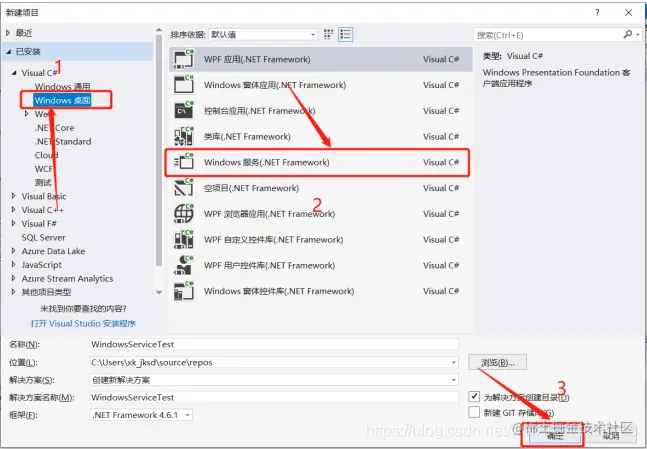Enable 新建 GIT 存储库 checkbox
647x449 pixels.
(474, 412)
